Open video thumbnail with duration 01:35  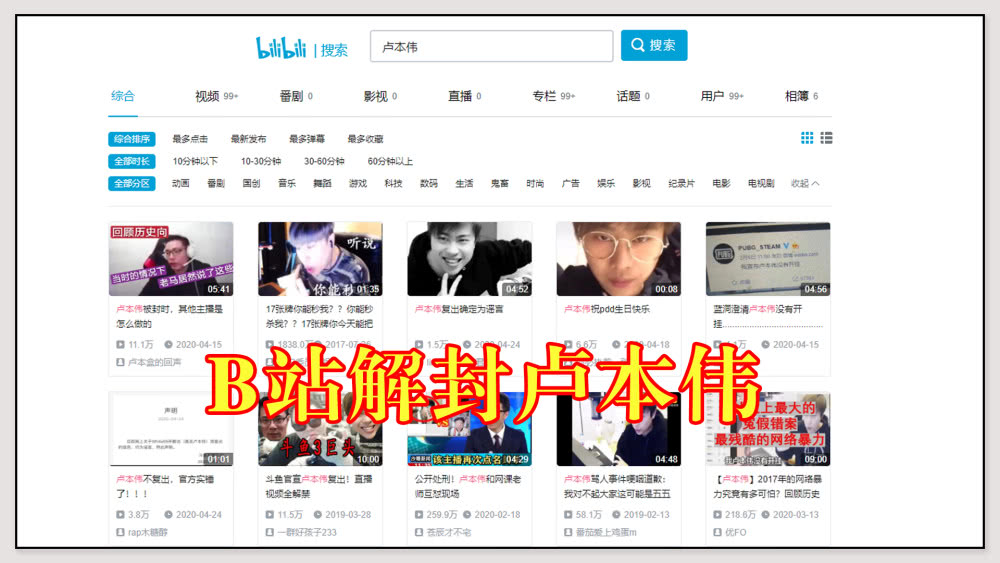pos(320,259)
